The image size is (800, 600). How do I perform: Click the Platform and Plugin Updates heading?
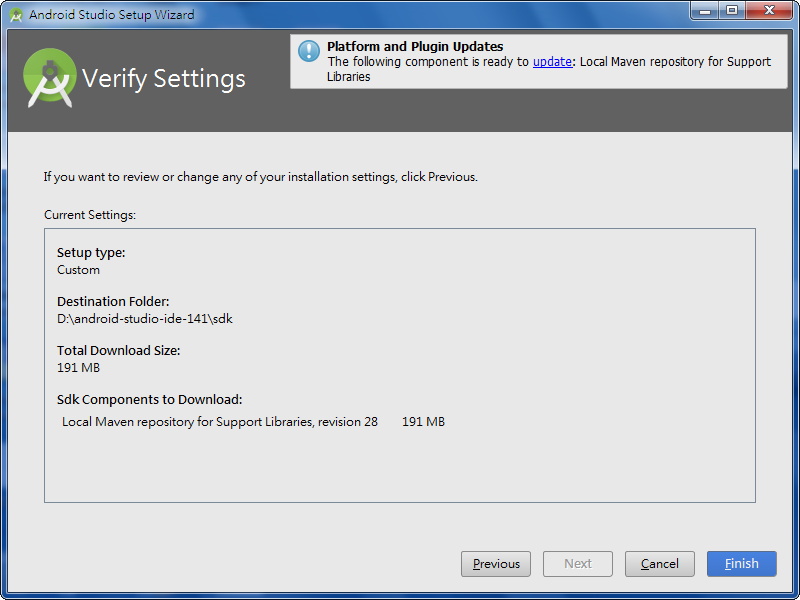(415, 46)
